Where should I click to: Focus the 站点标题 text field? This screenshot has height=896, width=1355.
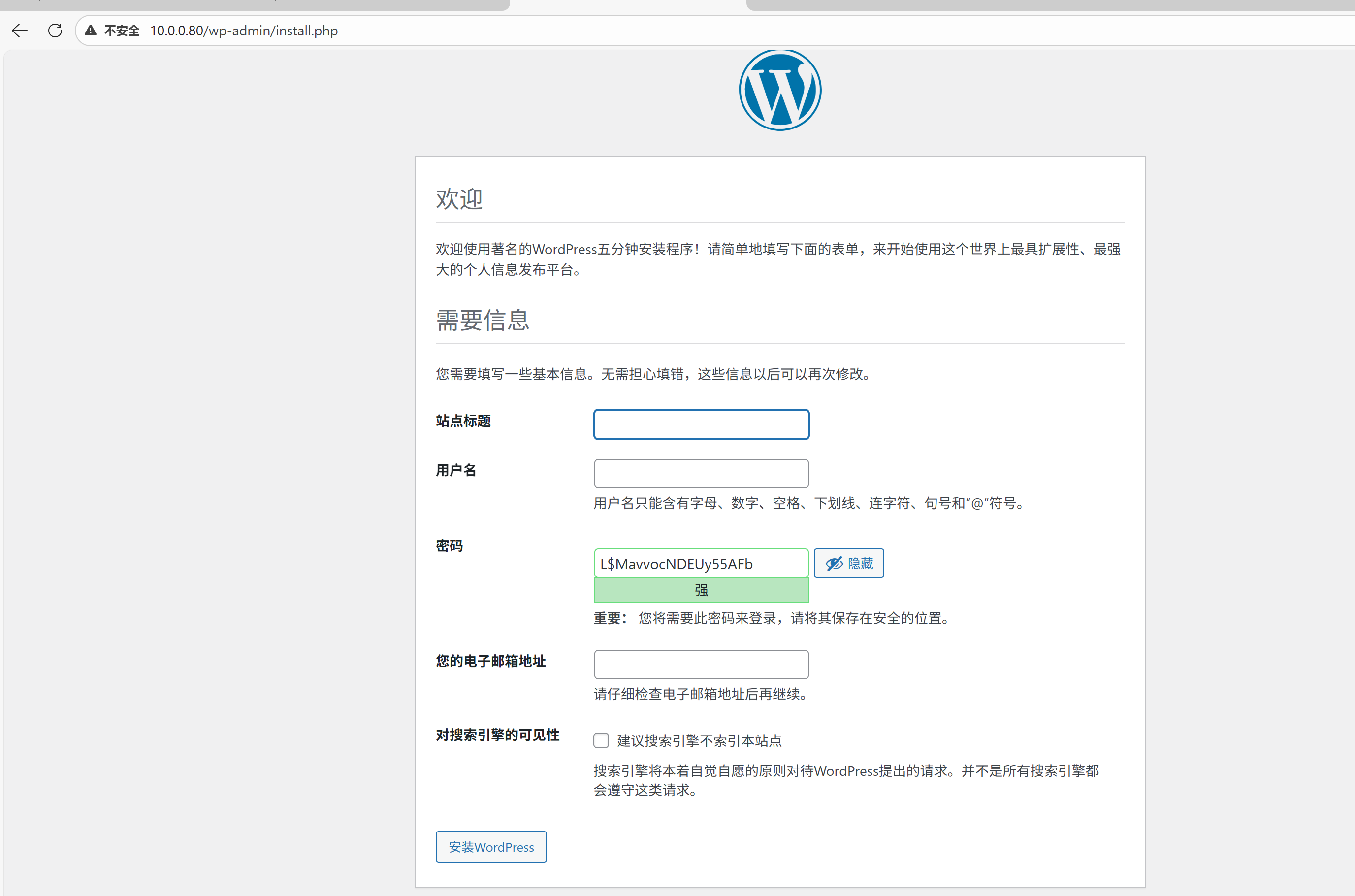tap(701, 424)
